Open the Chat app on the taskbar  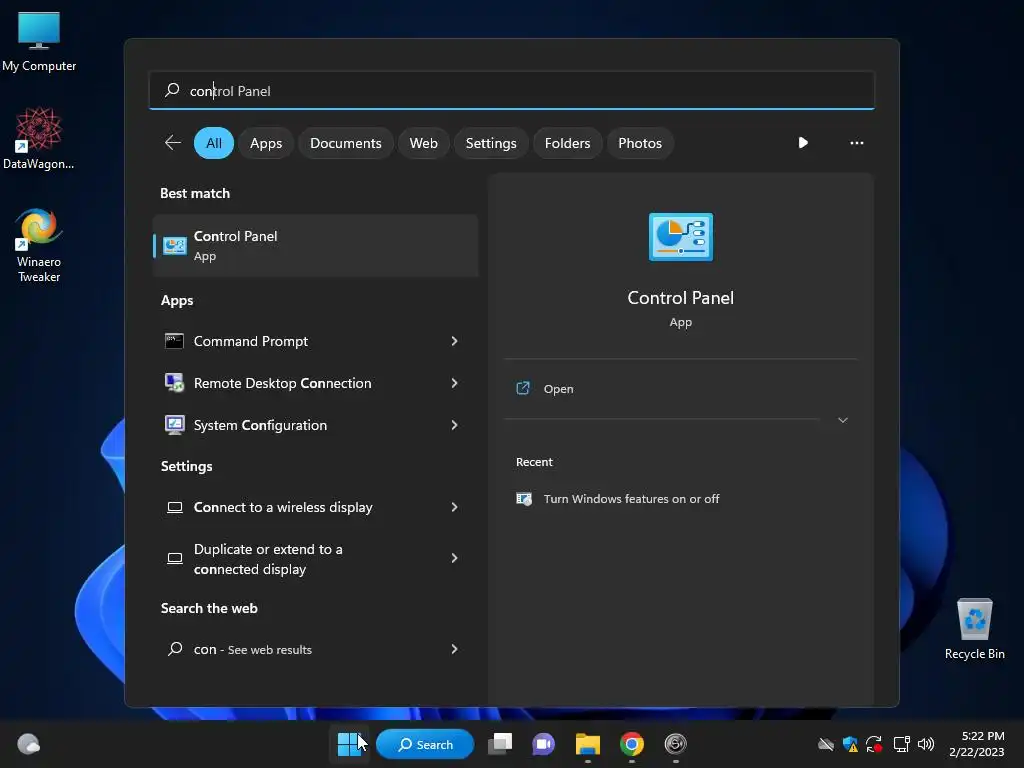click(543, 744)
